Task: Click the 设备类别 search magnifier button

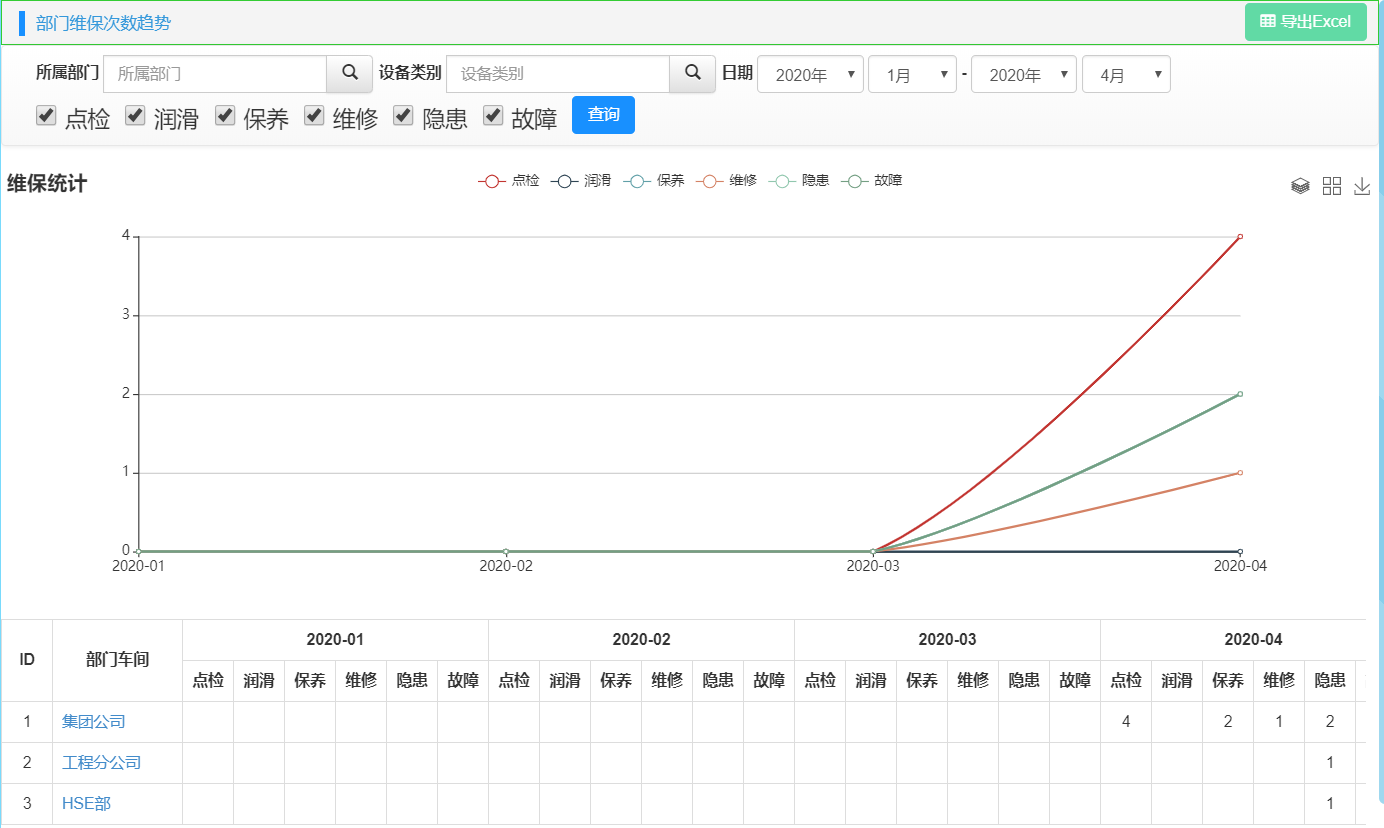Action: tap(693, 74)
